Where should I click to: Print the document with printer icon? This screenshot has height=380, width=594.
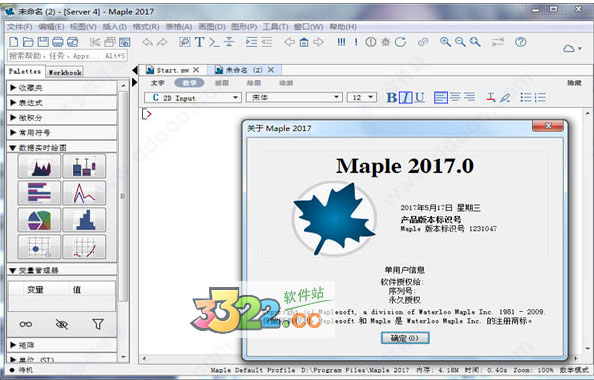58,42
